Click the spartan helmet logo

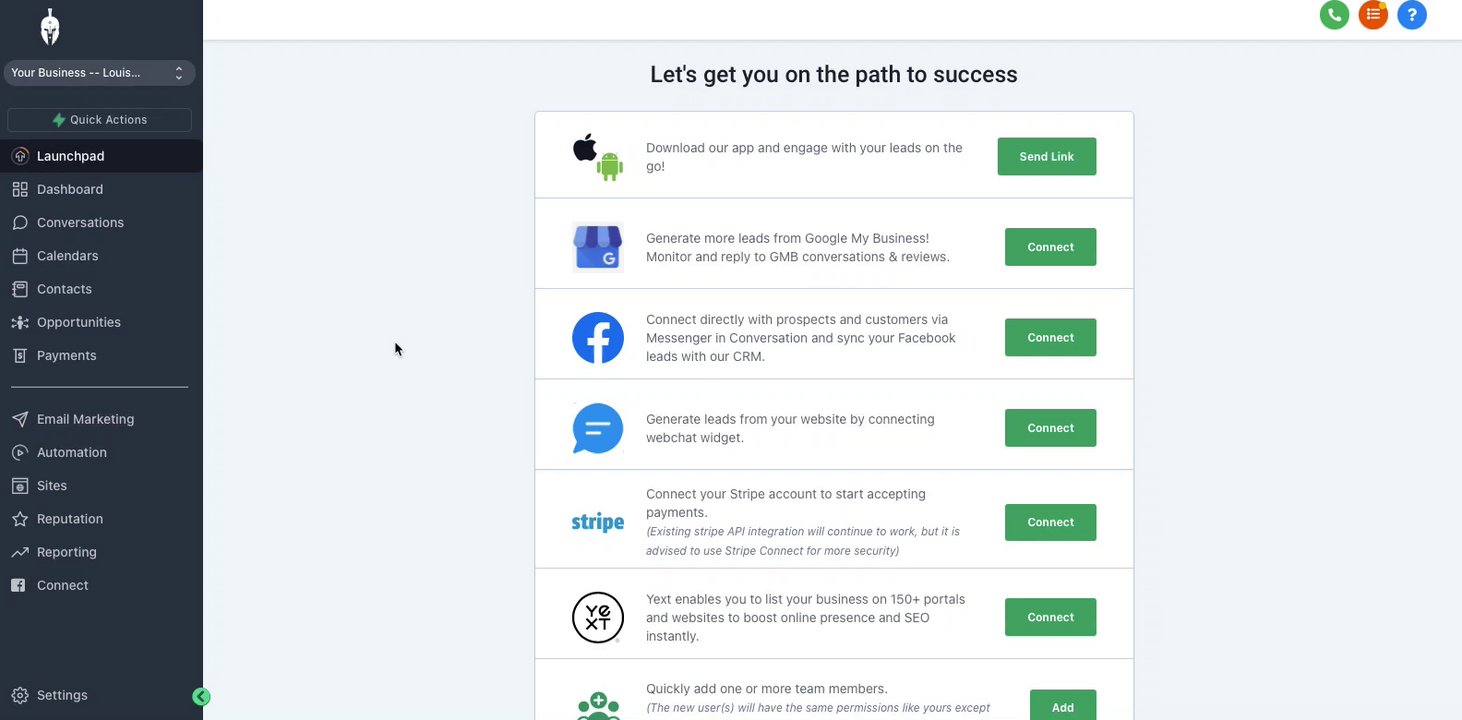click(x=50, y=27)
